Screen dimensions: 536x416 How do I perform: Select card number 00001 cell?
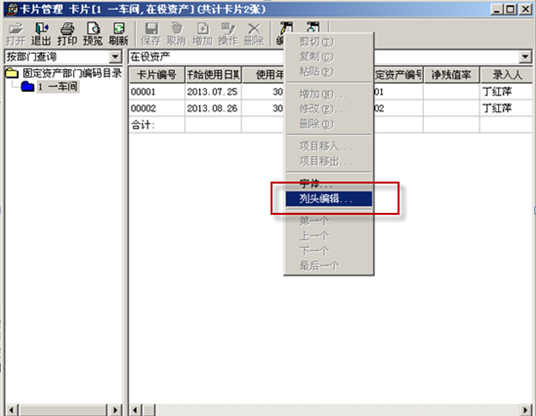tap(157, 92)
